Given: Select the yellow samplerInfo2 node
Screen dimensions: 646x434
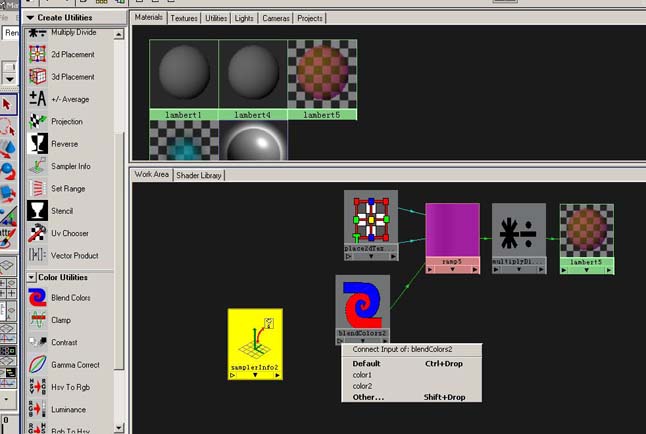Looking at the screenshot, I should coord(255,344).
